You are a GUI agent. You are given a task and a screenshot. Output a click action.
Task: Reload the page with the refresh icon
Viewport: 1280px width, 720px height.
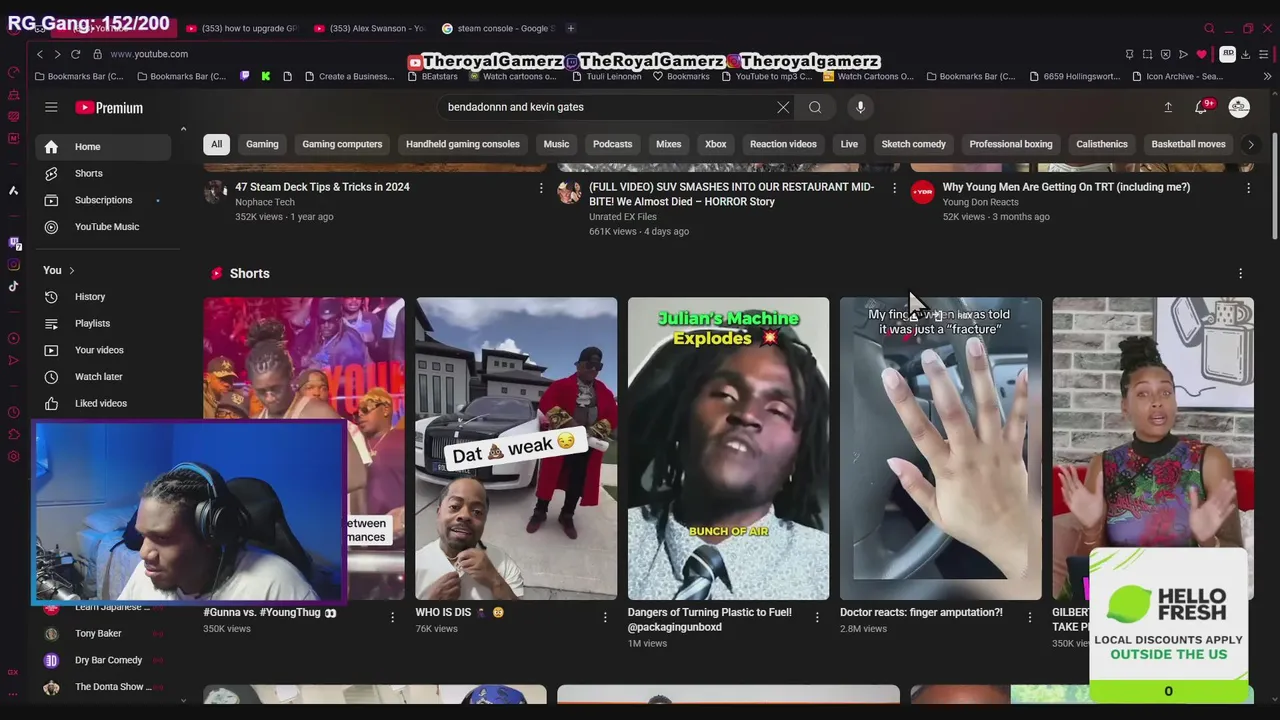pyautogui.click(x=75, y=54)
